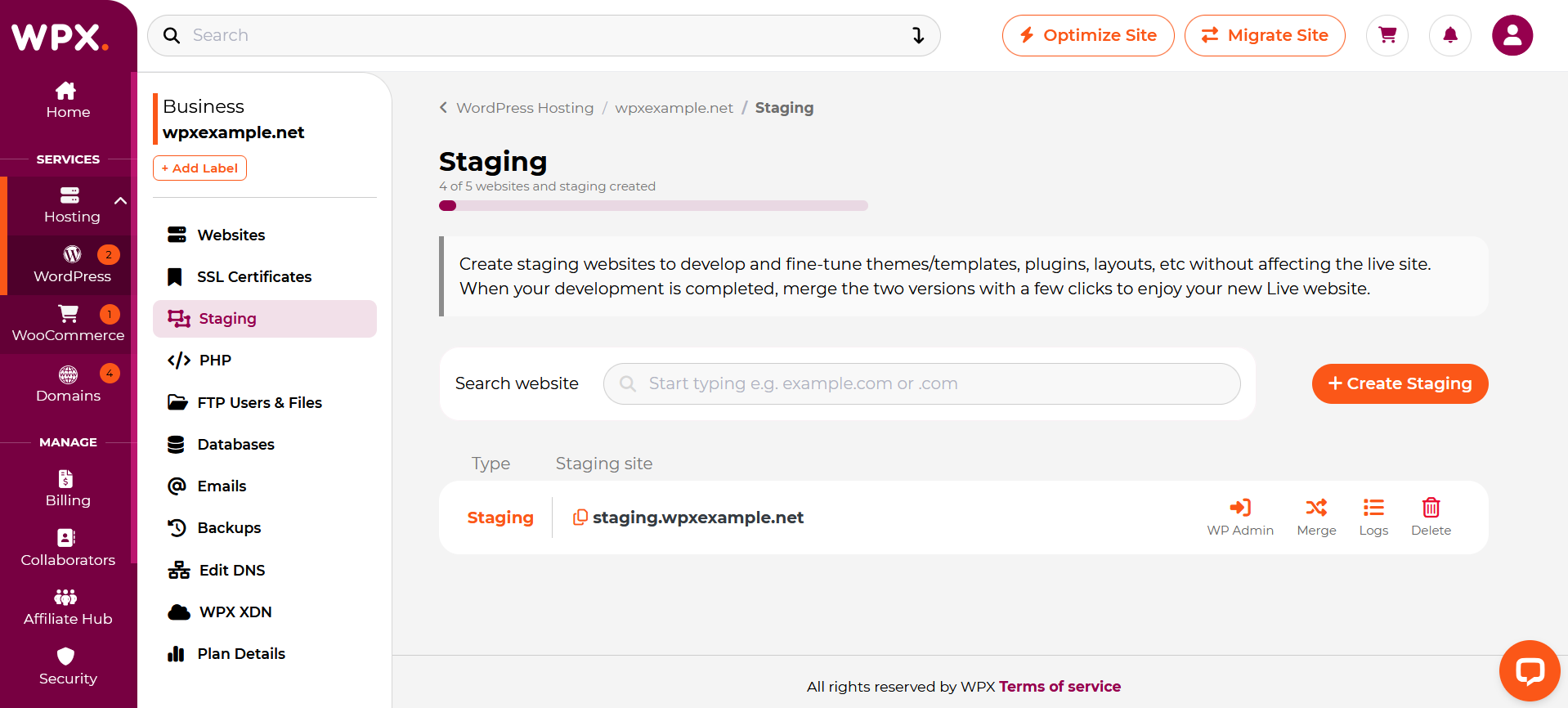Collapse the Hosting section chevron
Viewport: 1568px width, 708px height.
tap(120, 201)
